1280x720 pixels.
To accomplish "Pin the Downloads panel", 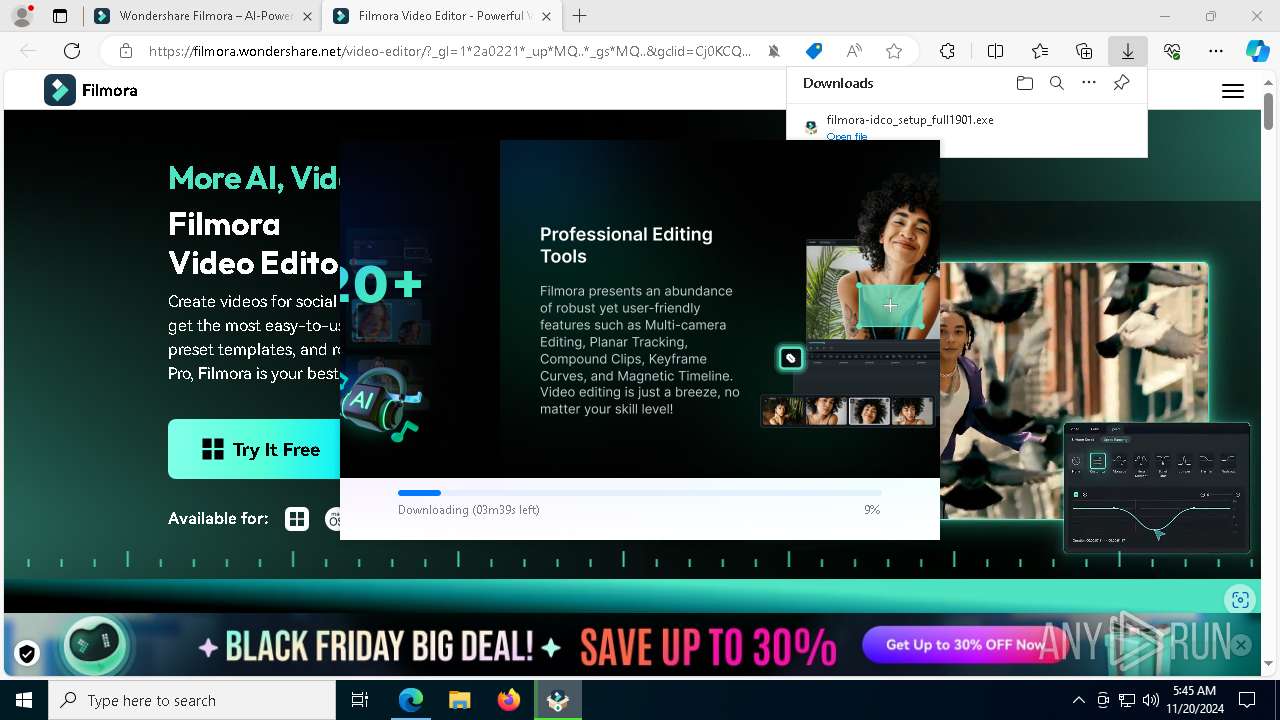I will click(1121, 83).
